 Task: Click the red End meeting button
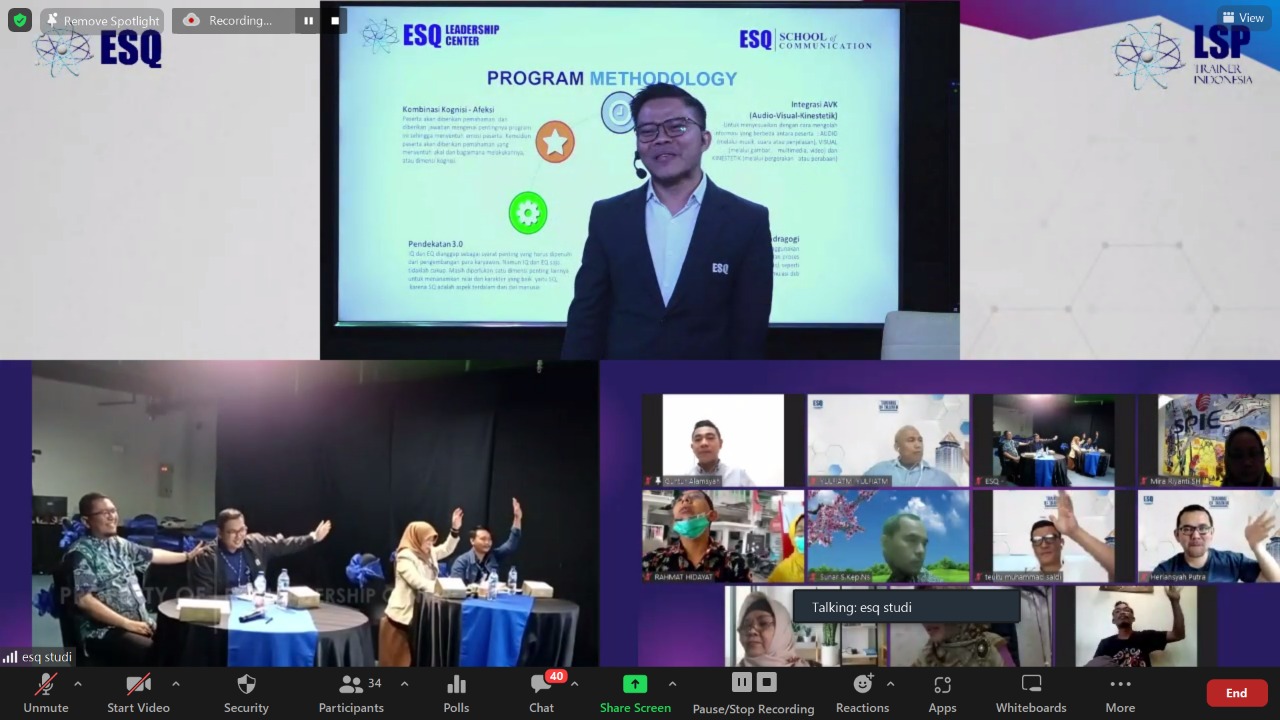pyautogui.click(x=1236, y=693)
